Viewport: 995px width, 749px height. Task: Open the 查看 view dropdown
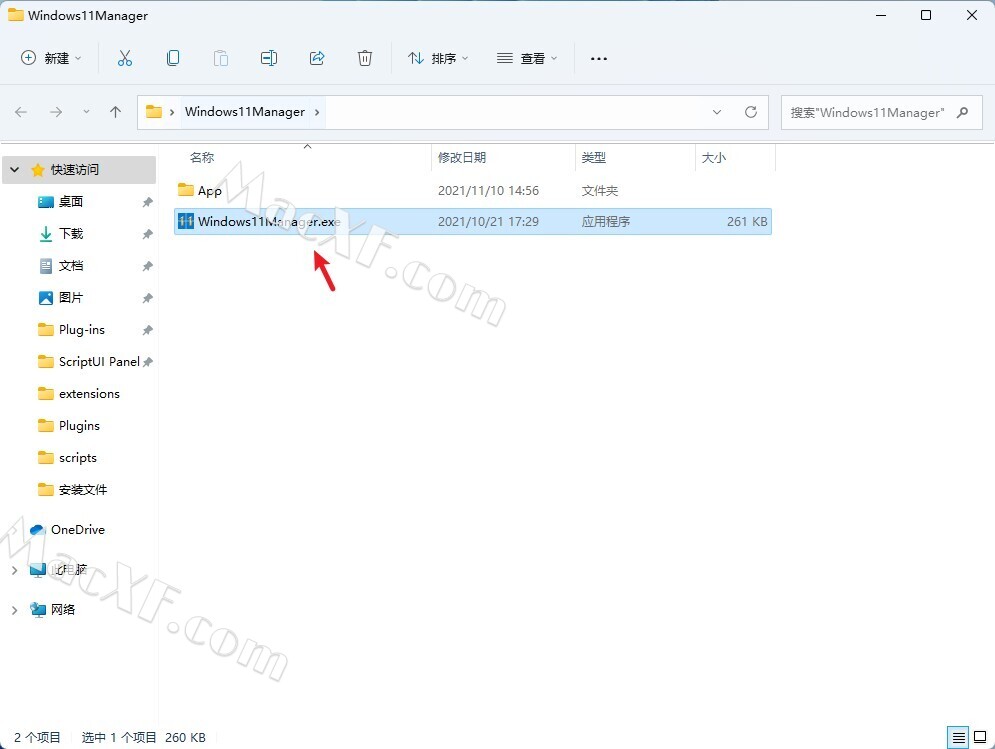click(527, 58)
